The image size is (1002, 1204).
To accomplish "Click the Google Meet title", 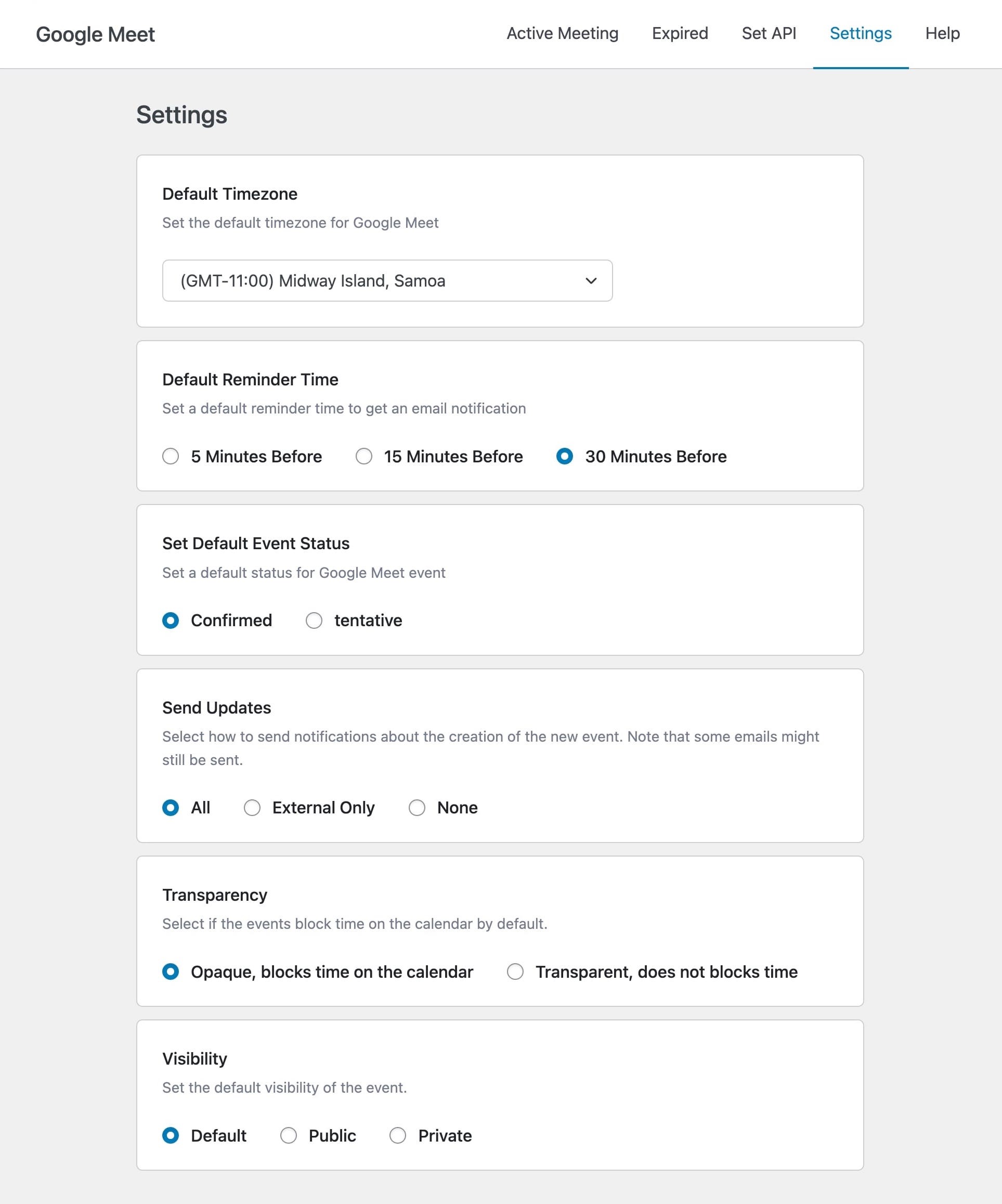I will pyautogui.click(x=95, y=34).
